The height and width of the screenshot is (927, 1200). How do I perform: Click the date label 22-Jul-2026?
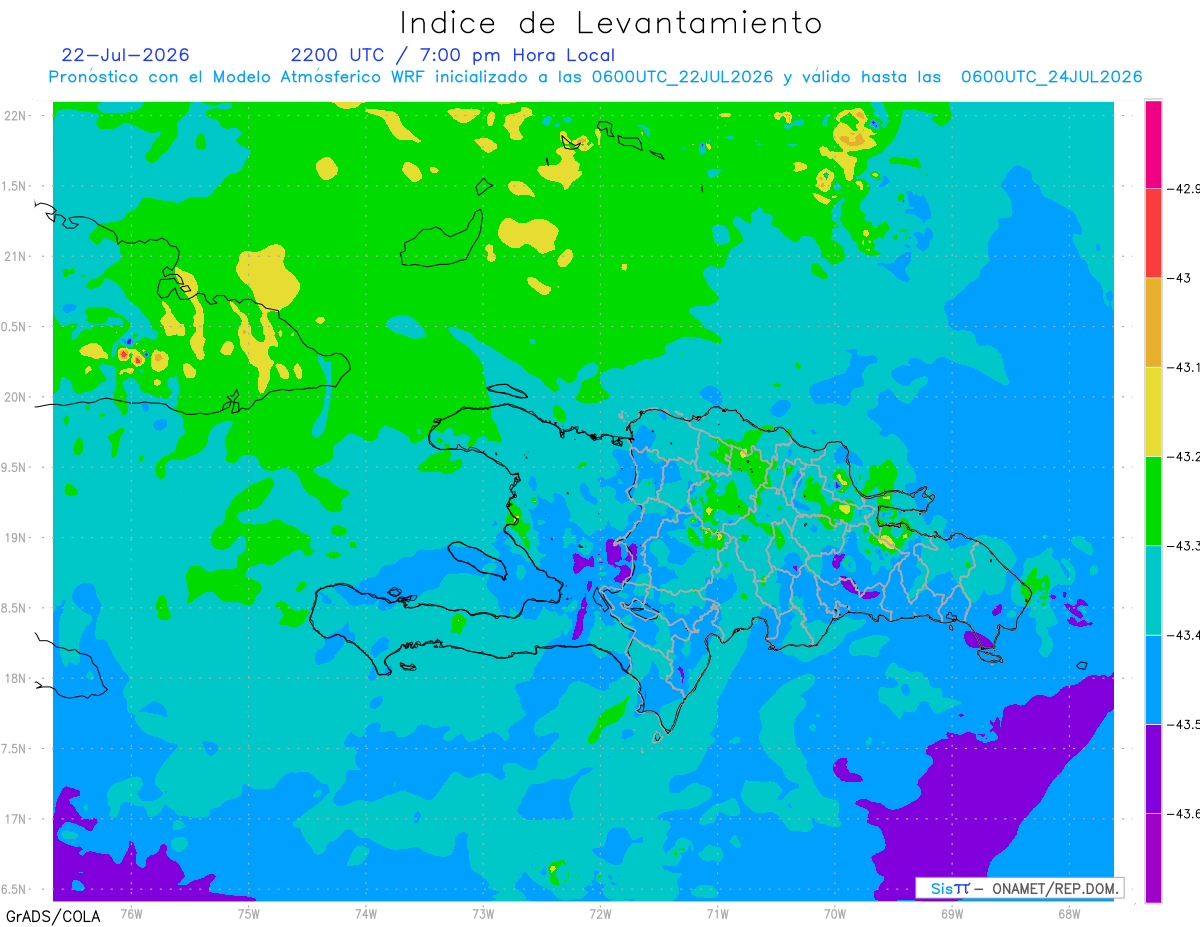click(125, 55)
